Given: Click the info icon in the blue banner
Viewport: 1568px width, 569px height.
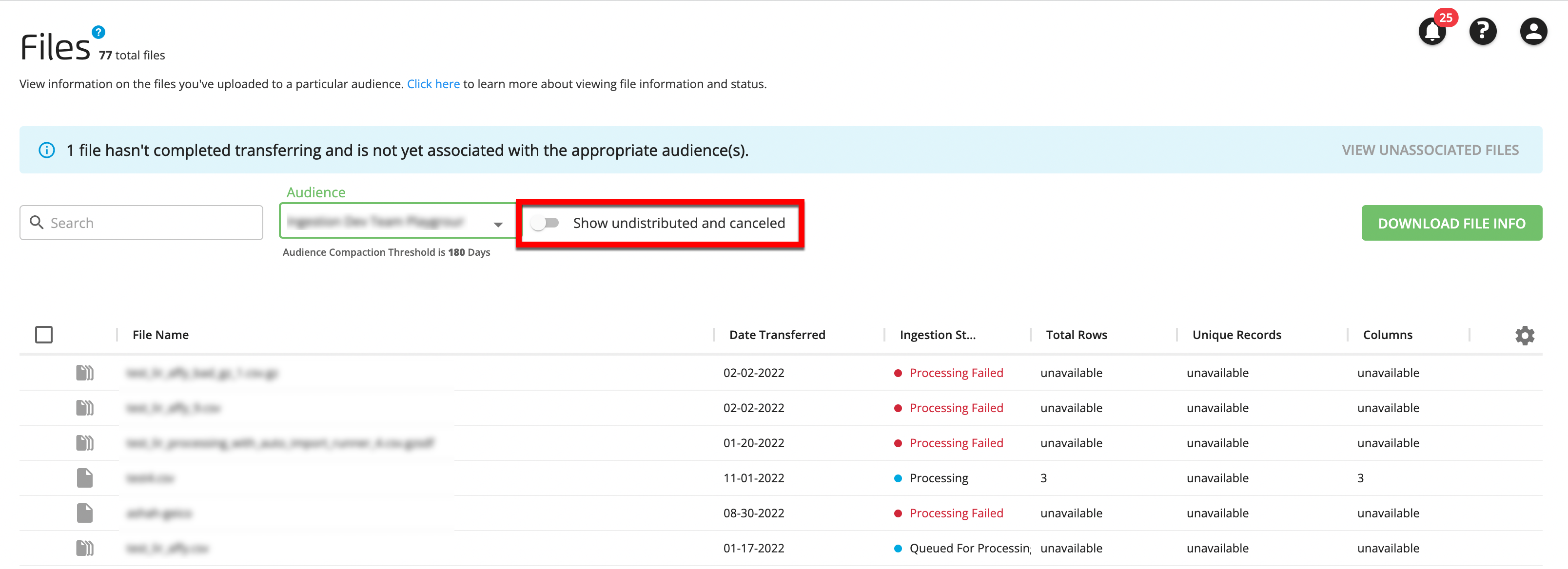Looking at the screenshot, I should tap(47, 150).
